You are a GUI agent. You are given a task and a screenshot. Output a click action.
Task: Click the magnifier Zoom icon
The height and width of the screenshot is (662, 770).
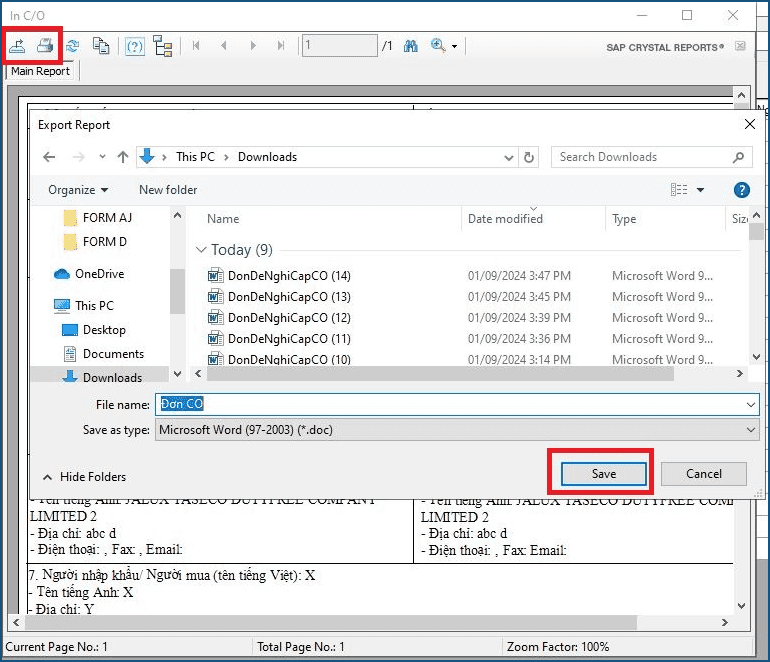(438, 46)
